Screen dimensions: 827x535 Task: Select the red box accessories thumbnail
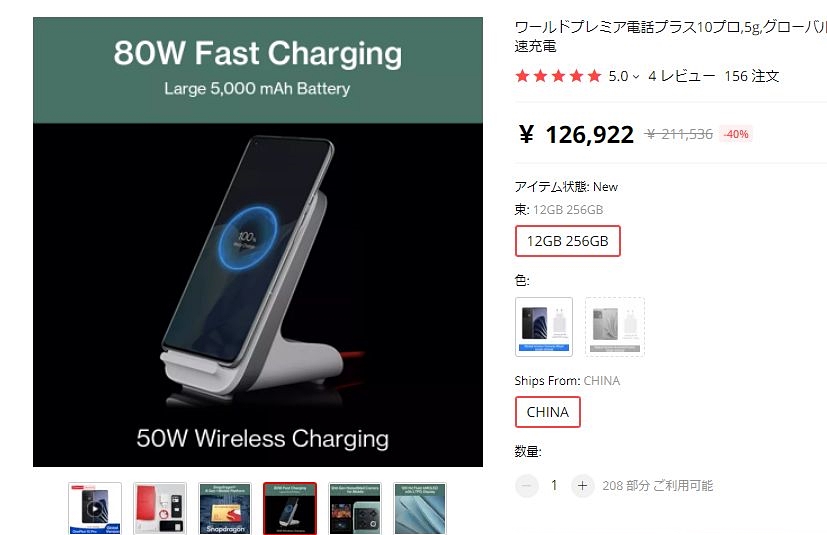pyautogui.click(x=160, y=508)
